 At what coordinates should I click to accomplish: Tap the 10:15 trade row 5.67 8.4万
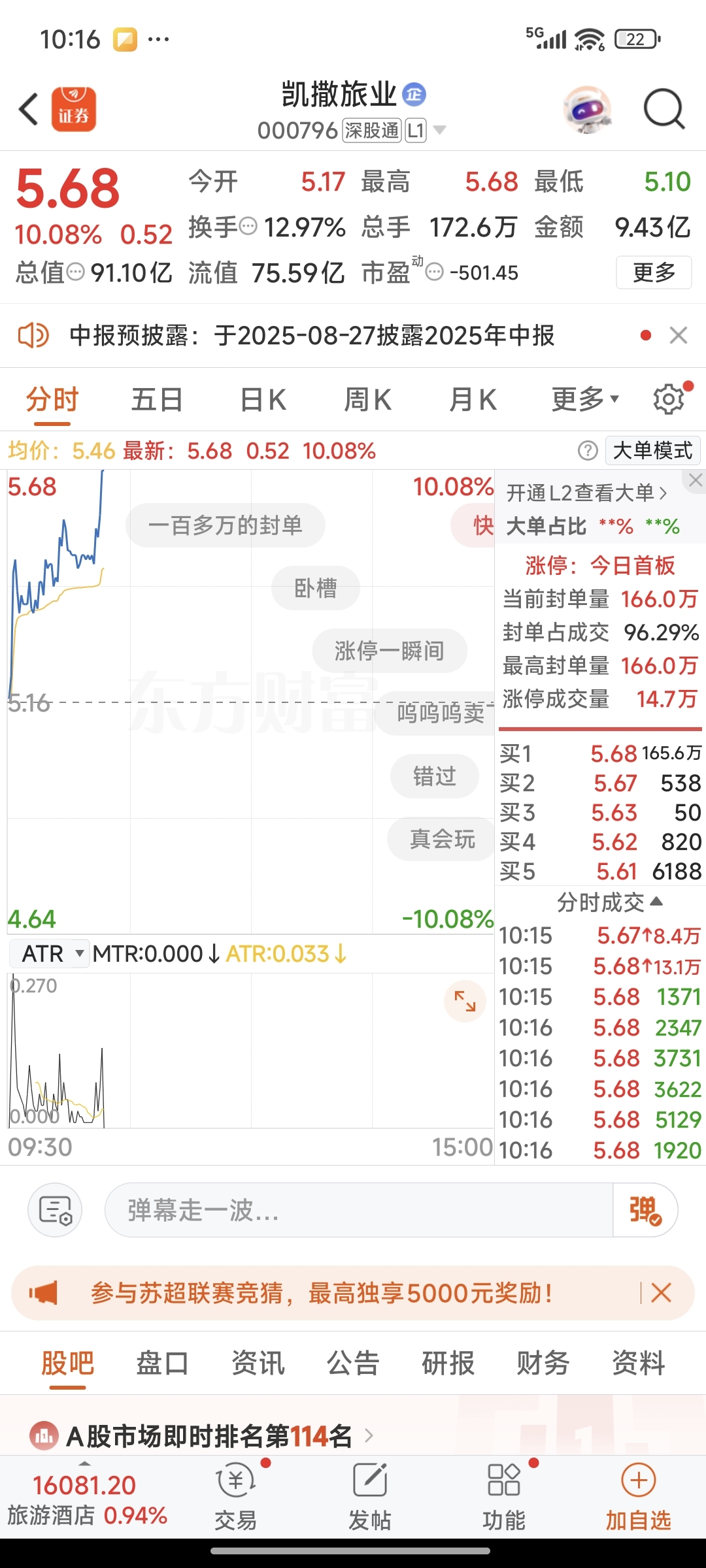point(600,936)
